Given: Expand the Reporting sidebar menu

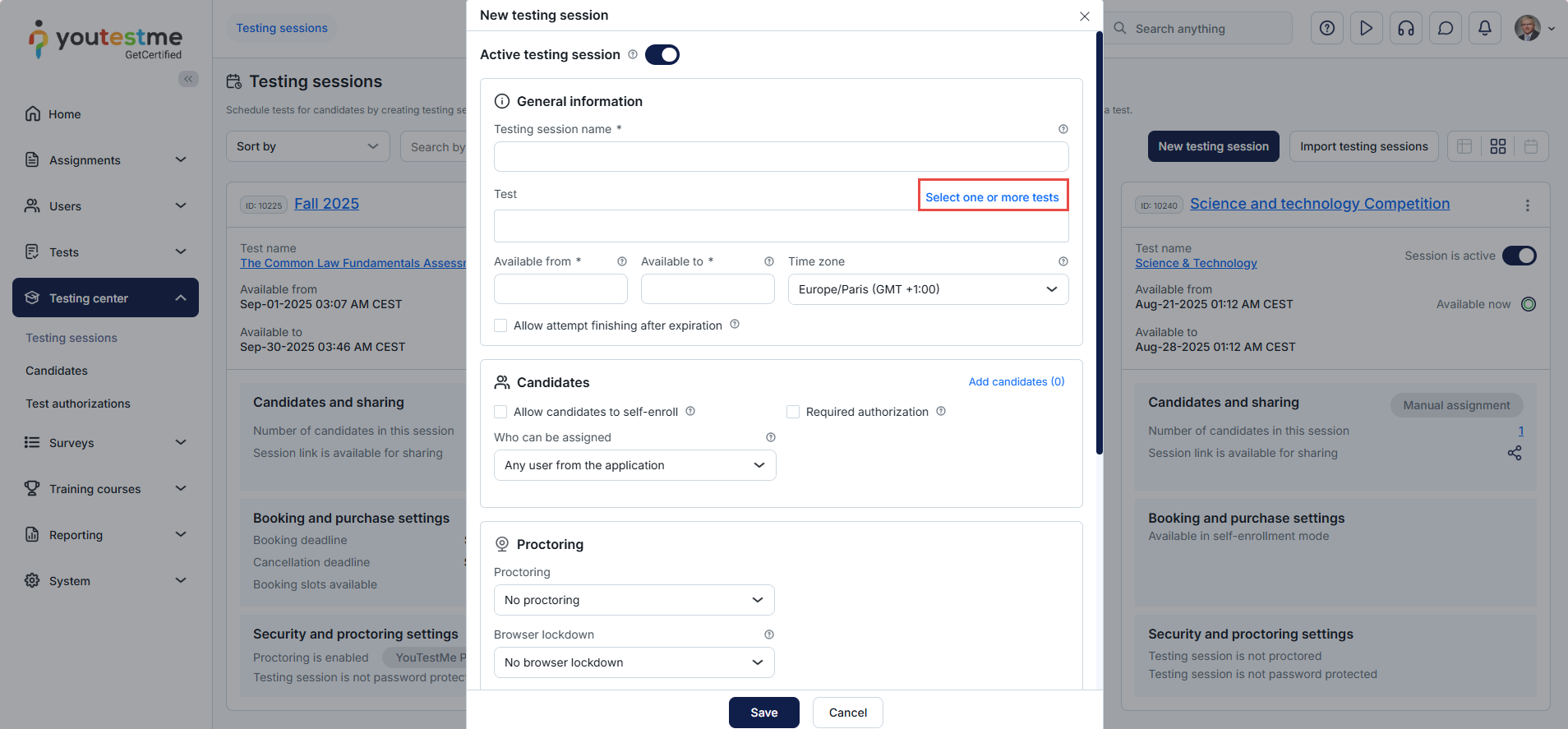Looking at the screenshot, I should coord(105,535).
